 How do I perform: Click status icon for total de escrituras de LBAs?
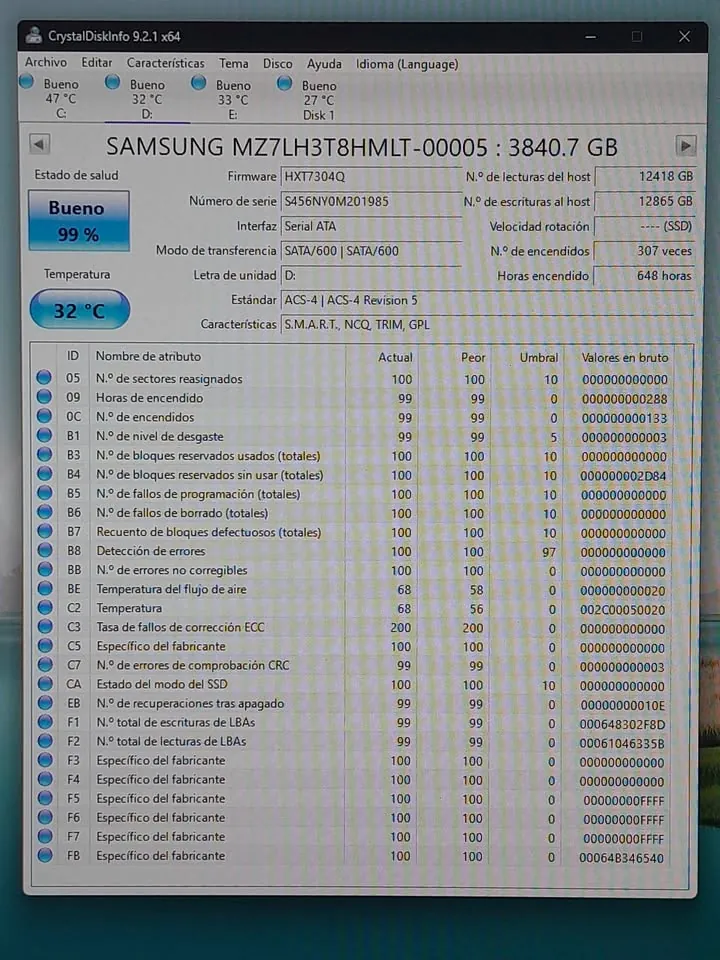pyautogui.click(x=44, y=721)
